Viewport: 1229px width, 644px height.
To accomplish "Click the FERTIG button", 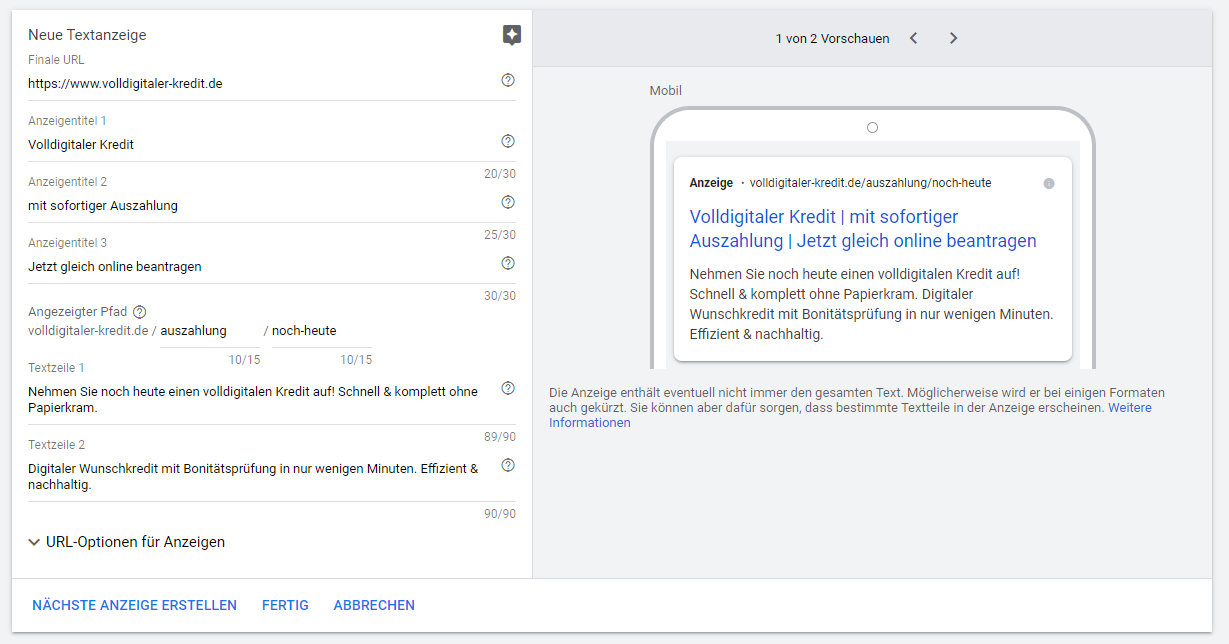I will coord(285,605).
